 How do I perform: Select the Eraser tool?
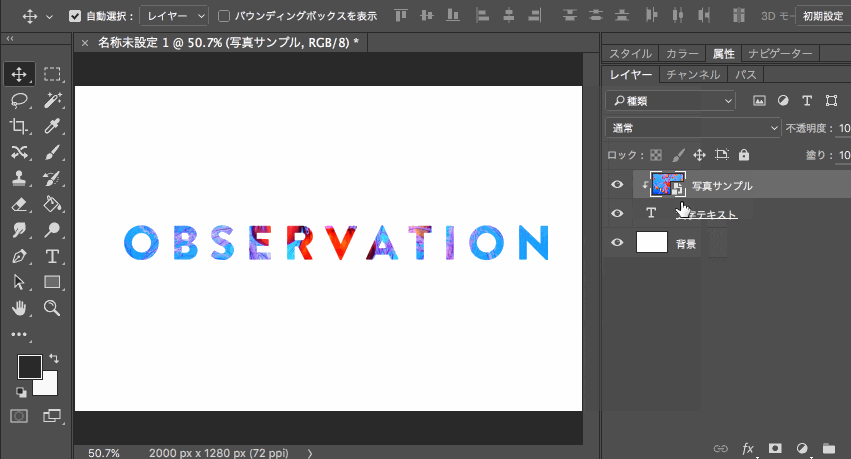(19, 204)
